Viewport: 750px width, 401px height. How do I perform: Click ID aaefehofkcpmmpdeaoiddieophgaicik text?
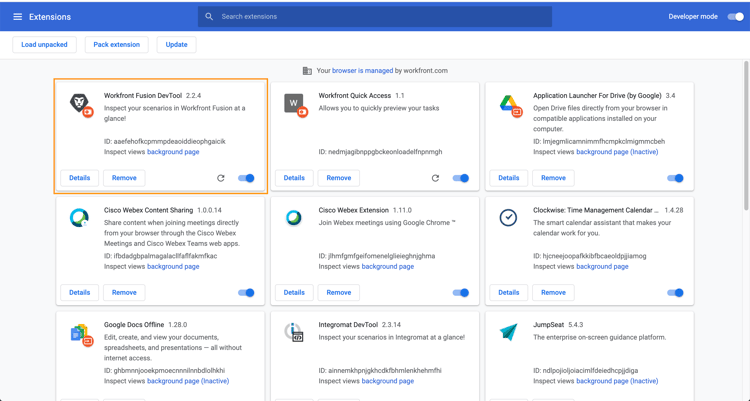[x=165, y=142]
